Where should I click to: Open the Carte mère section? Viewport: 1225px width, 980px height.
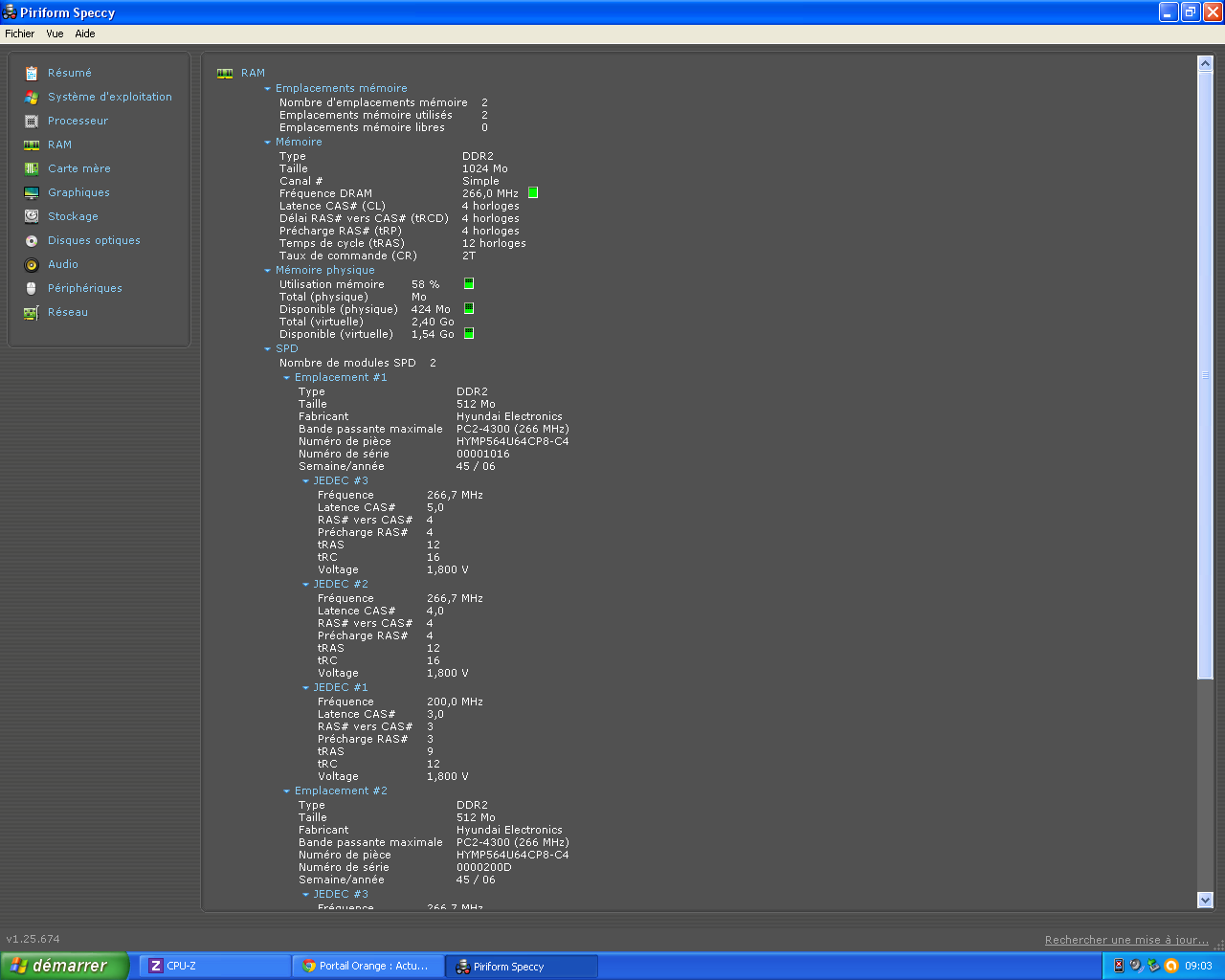pos(79,168)
